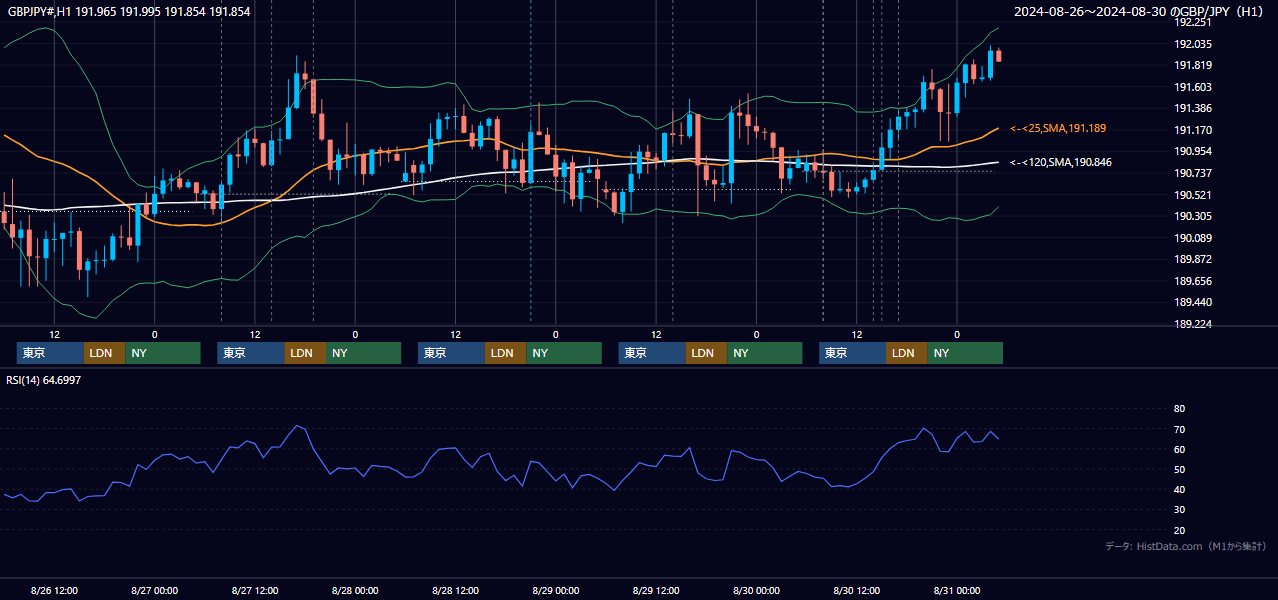
Task: Click the RSI(14) 64.6997 indicator label
Action: click(44, 380)
